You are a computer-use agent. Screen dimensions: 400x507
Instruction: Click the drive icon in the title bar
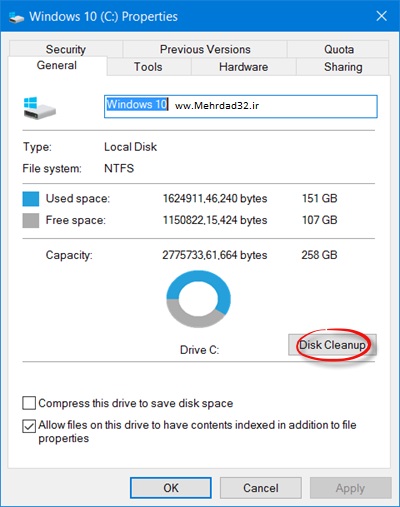click(x=16, y=17)
